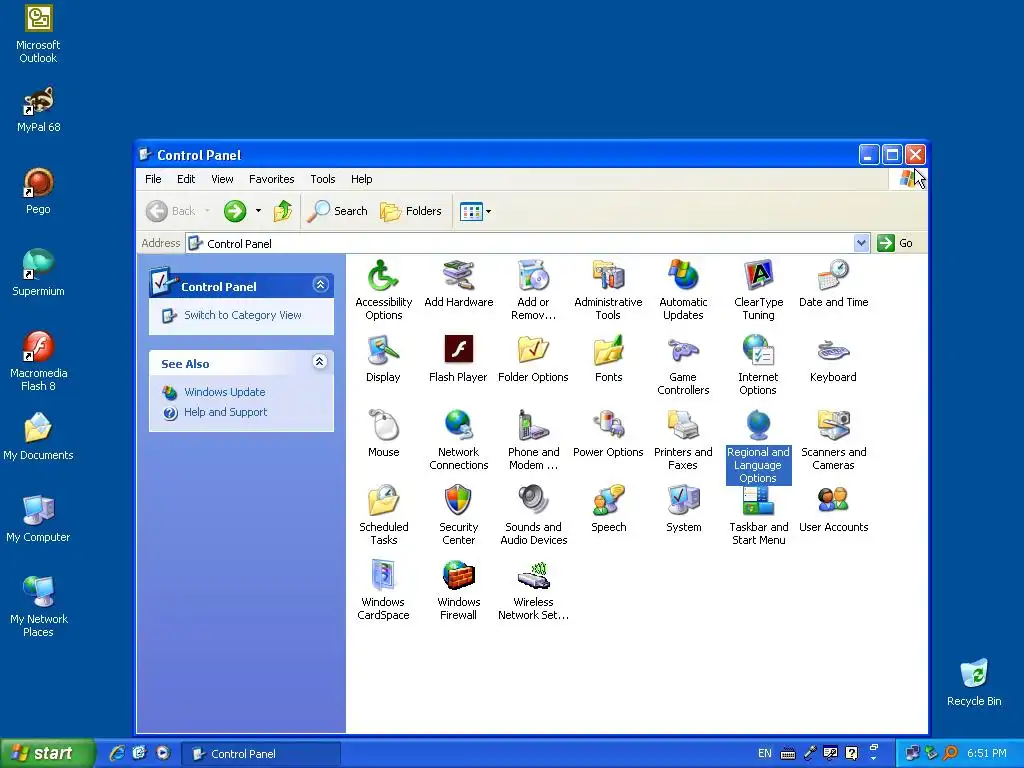The image size is (1024, 768).
Task: Click the Go button
Action: point(895,243)
